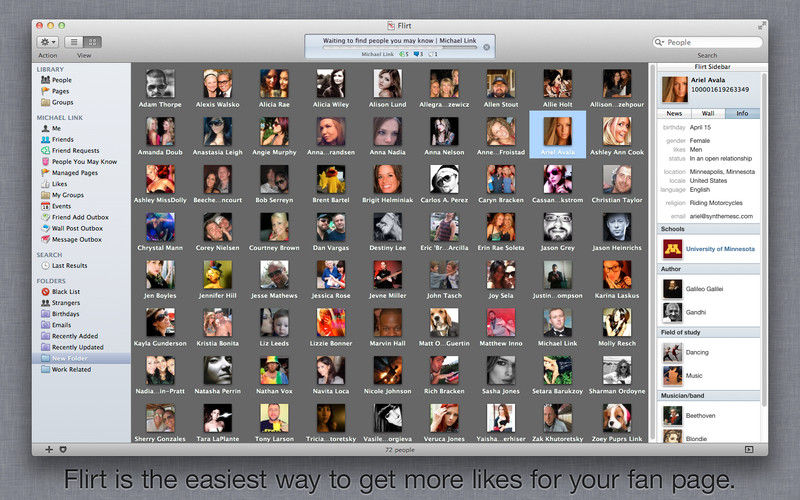Click the Flirt Sidebar vertical scrollbar
Image resolution: width=800 pixels, height=500 pixels.
tap(764, 239)
